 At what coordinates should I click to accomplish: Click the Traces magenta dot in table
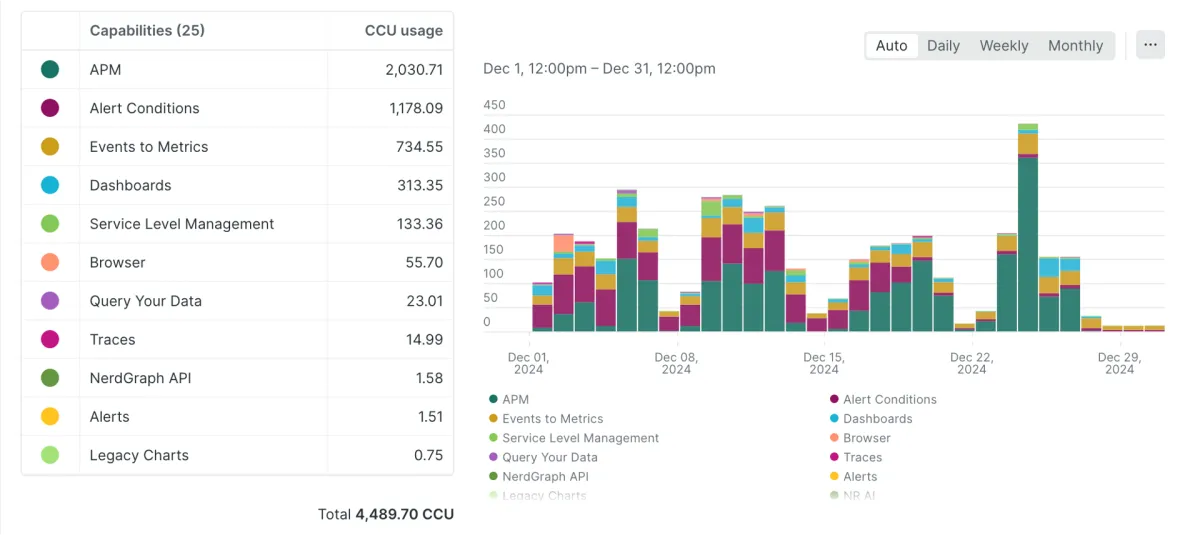(x=50, y=340)
